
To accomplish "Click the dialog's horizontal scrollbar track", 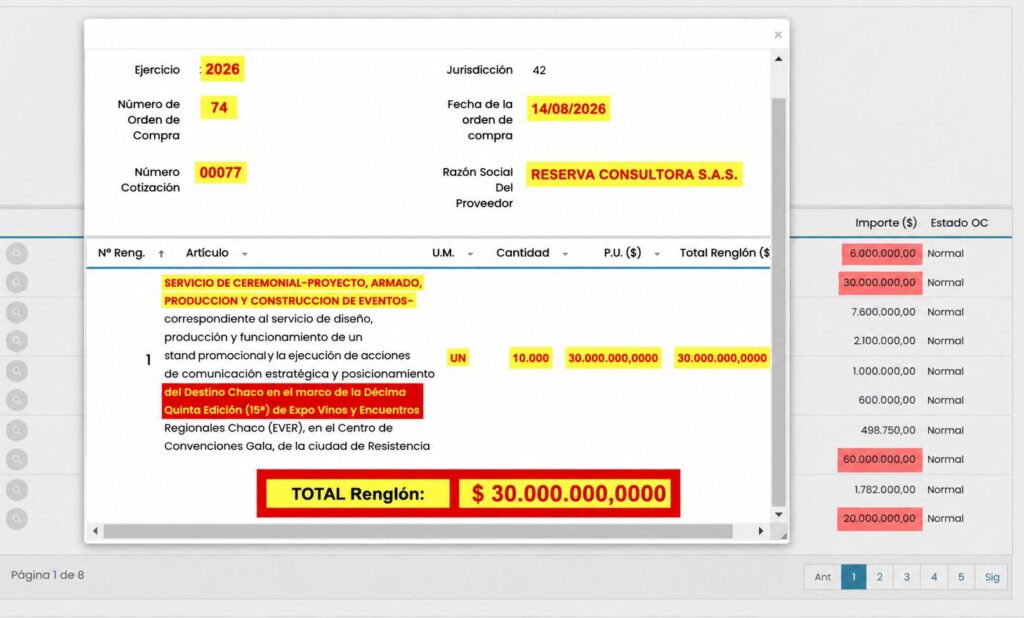I will point(418,531).
